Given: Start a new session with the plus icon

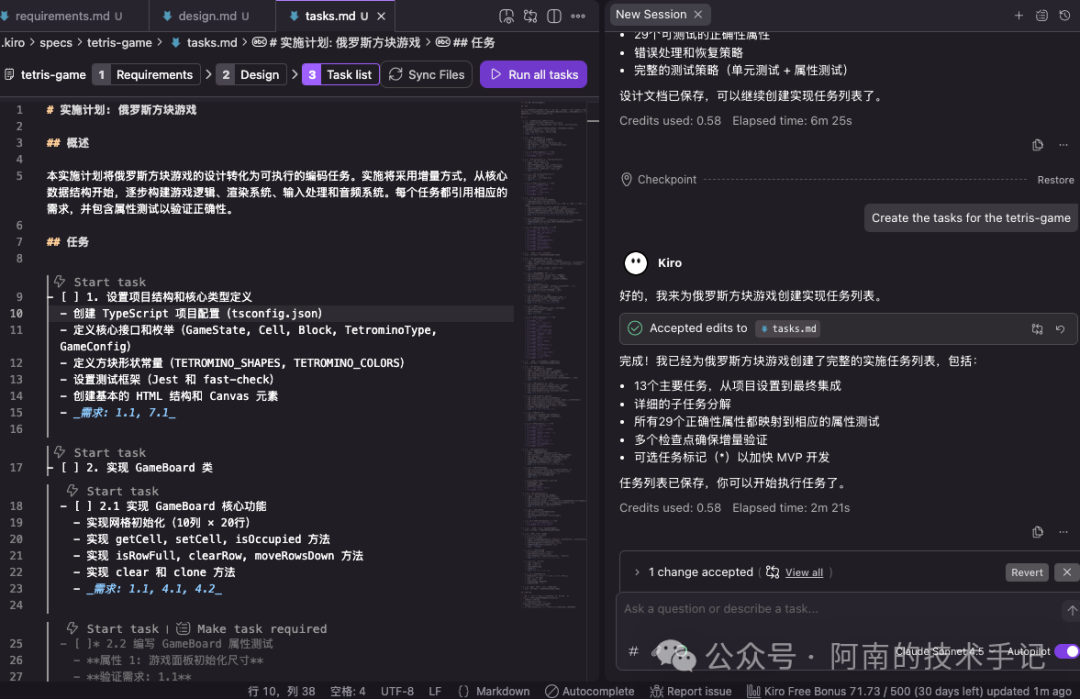Looking at the screenshot, I should [x=1018, y=14].
